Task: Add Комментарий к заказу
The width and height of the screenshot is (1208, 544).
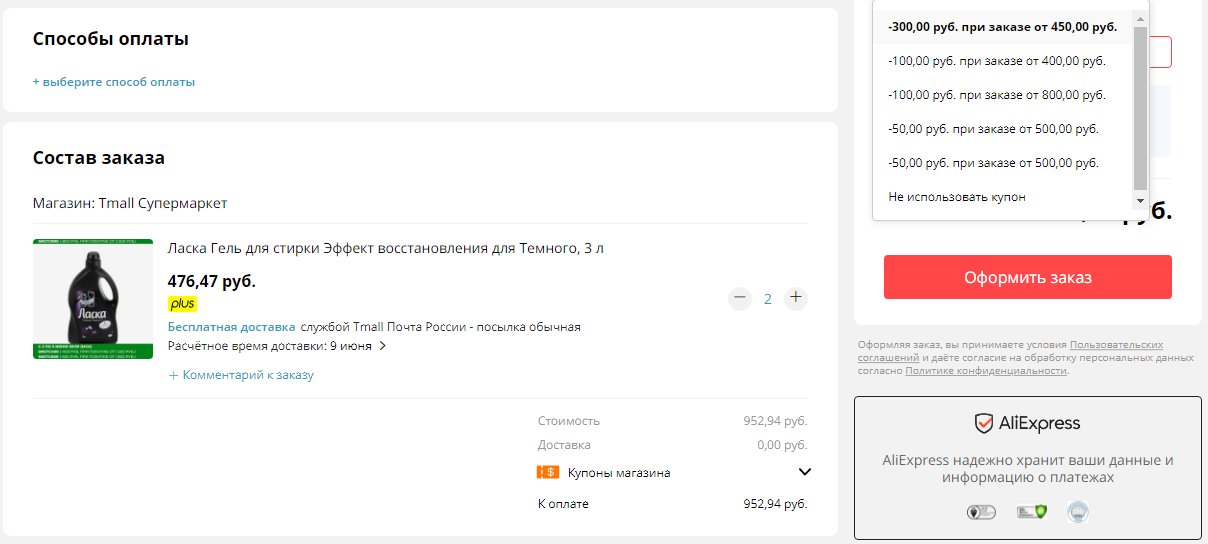Action: (241, 375)
